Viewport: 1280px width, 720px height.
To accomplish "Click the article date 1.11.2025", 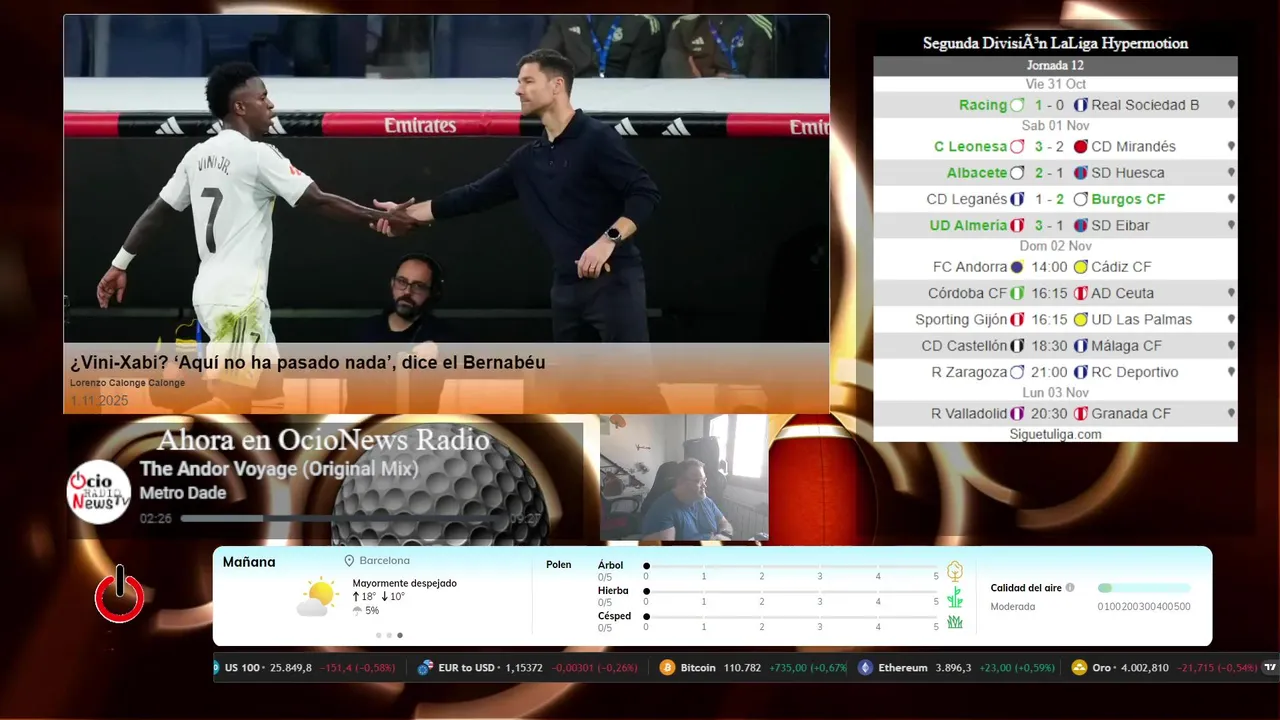I will (x=99, y=400).
